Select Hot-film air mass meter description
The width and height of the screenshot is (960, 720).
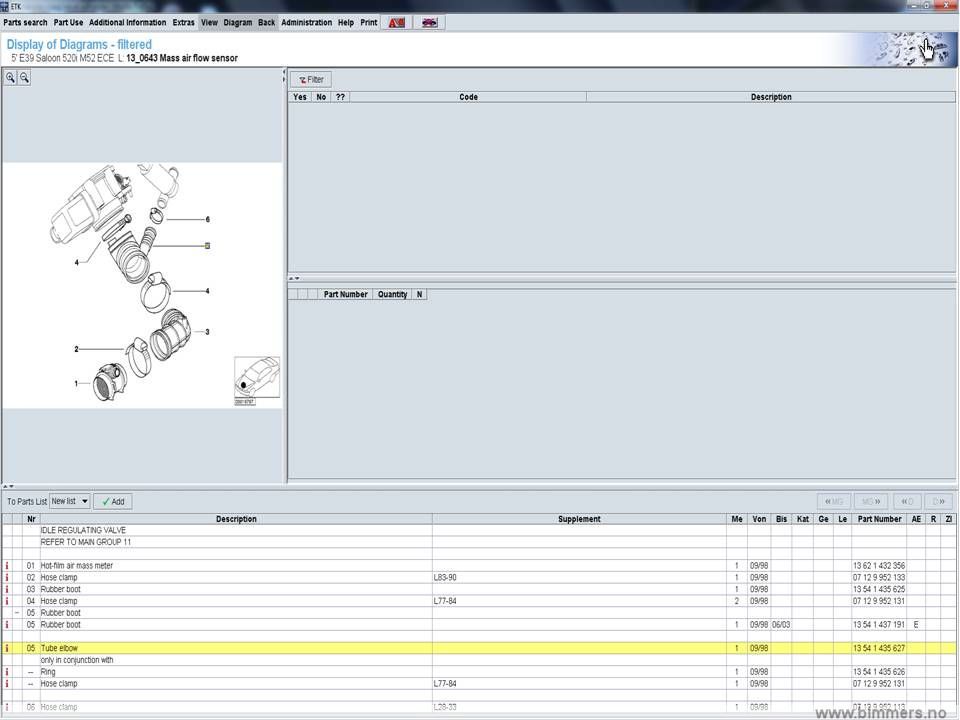coord(77,566)
